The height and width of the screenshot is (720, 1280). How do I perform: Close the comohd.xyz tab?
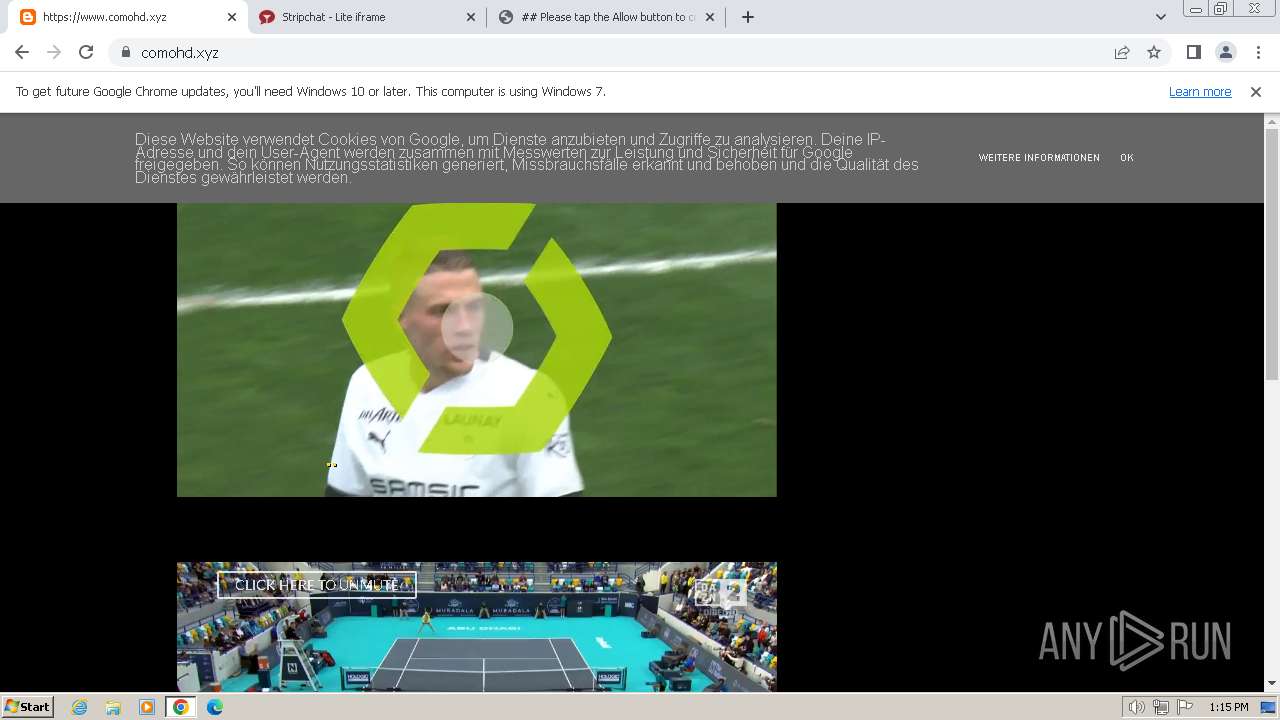coord(232,17)
